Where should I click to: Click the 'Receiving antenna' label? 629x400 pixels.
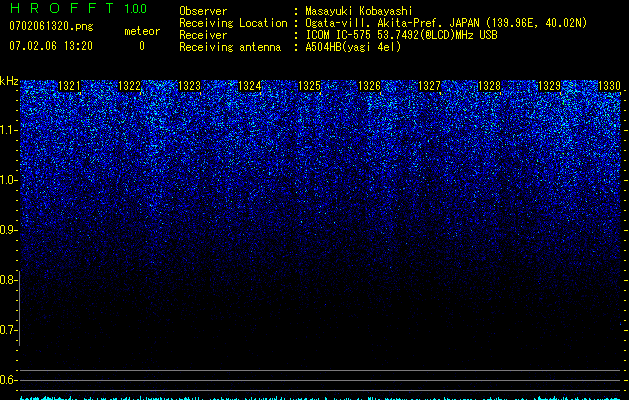tap(230, 47)
